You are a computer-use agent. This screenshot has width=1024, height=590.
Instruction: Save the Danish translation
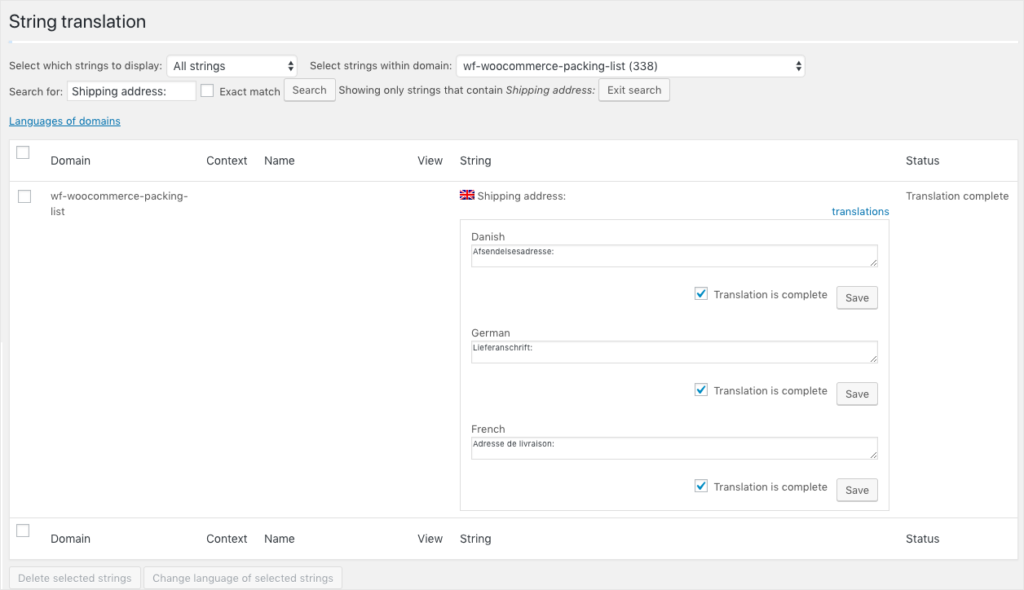857,298
